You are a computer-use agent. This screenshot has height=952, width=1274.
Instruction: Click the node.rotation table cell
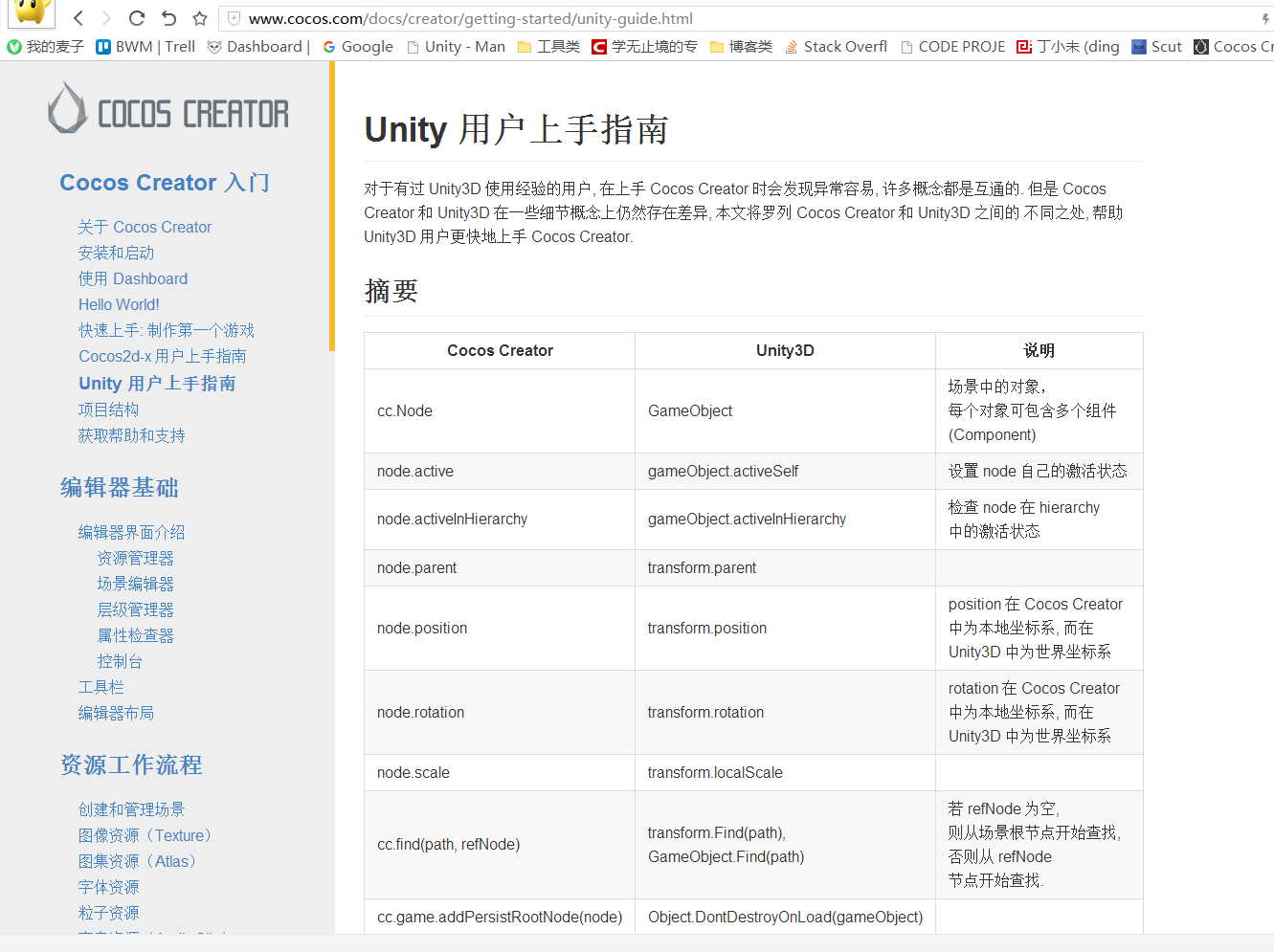(x=500, y=712)
